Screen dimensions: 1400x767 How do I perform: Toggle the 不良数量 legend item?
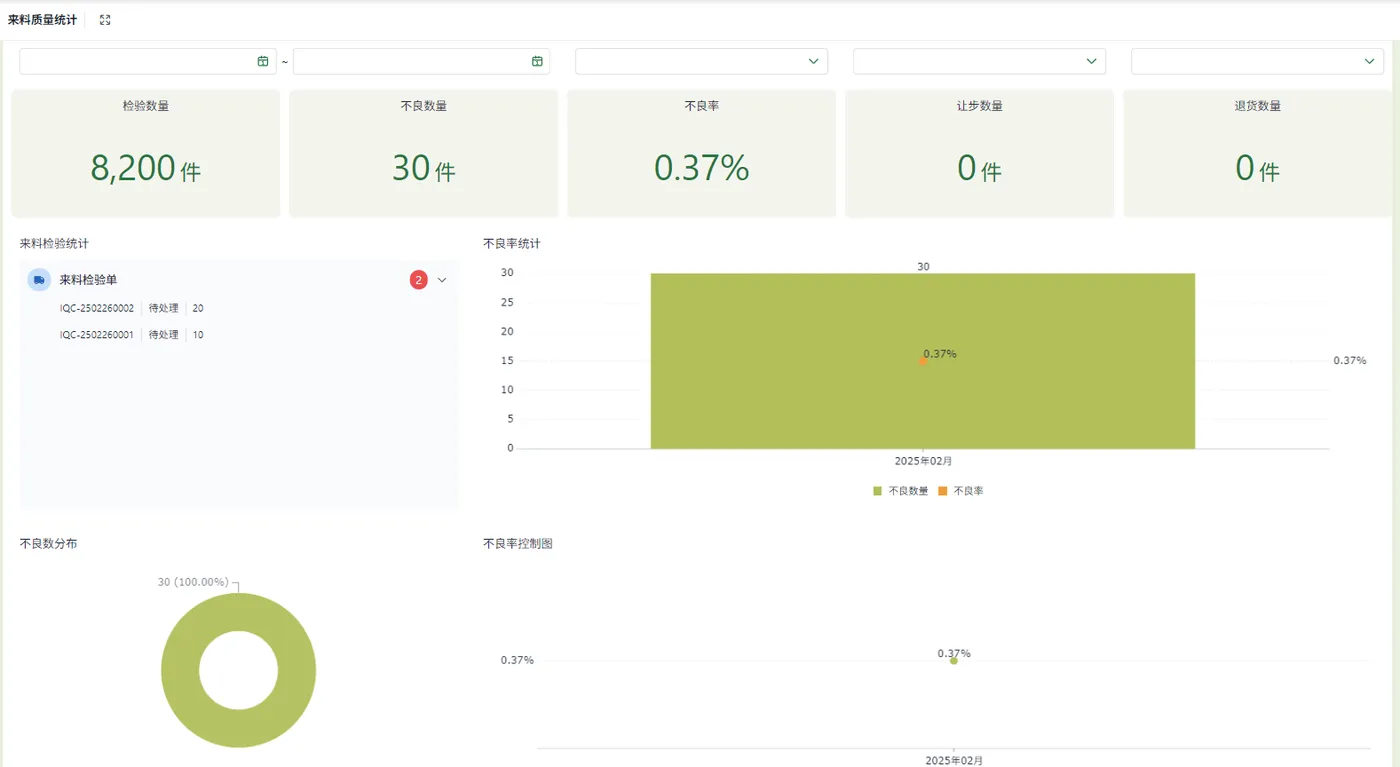[900, 491]
